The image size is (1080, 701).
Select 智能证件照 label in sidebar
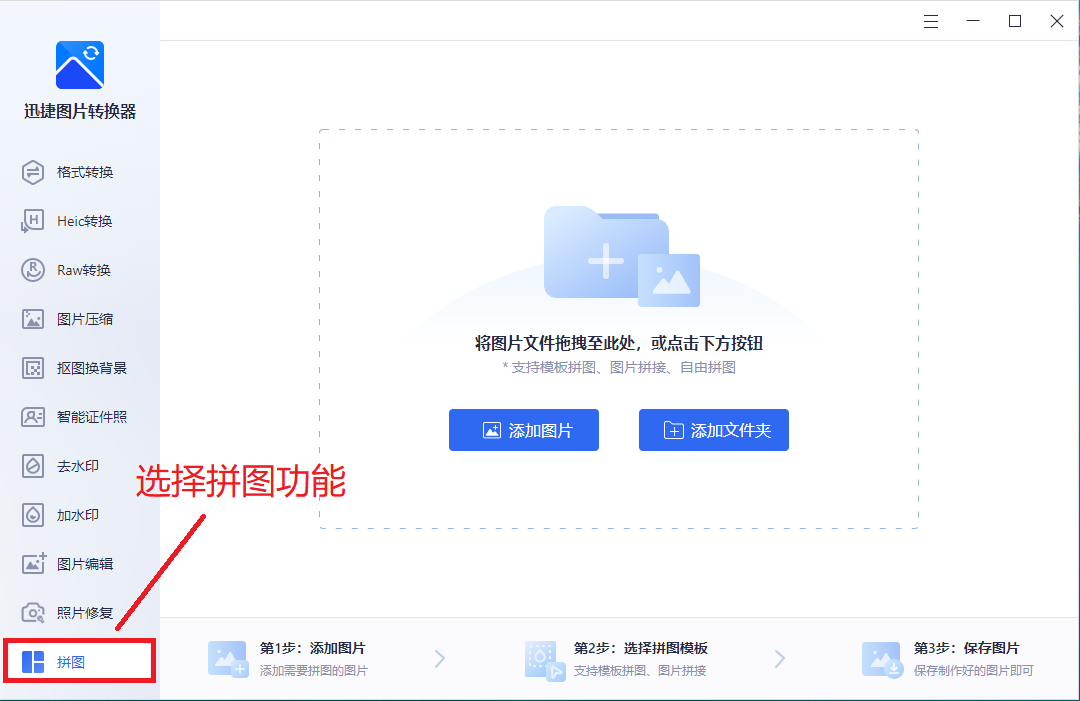pyautogui.click(x=92, y=417)
